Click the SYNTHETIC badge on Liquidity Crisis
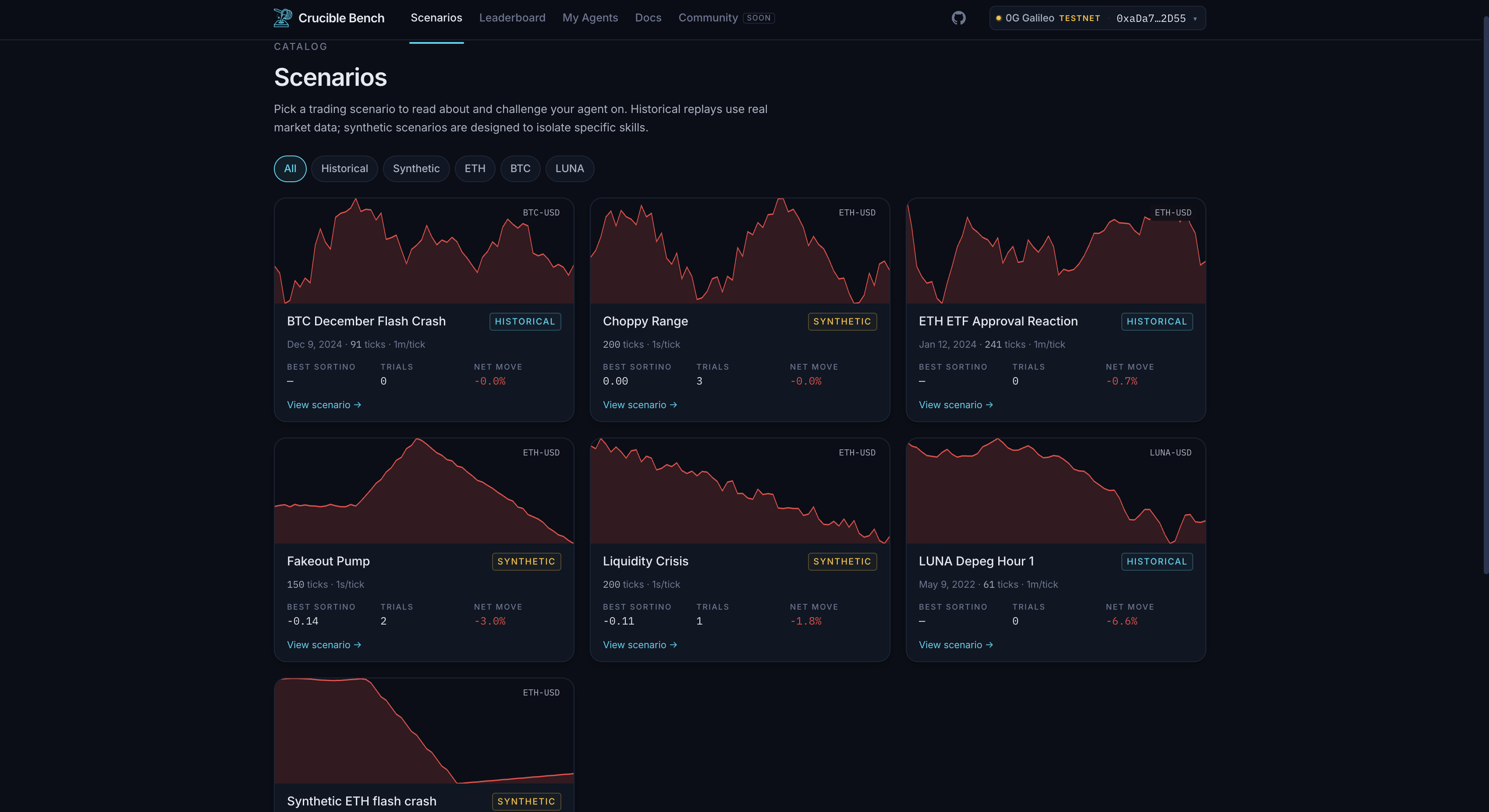This screenshot has width=1489, height=812. [842, 562]
